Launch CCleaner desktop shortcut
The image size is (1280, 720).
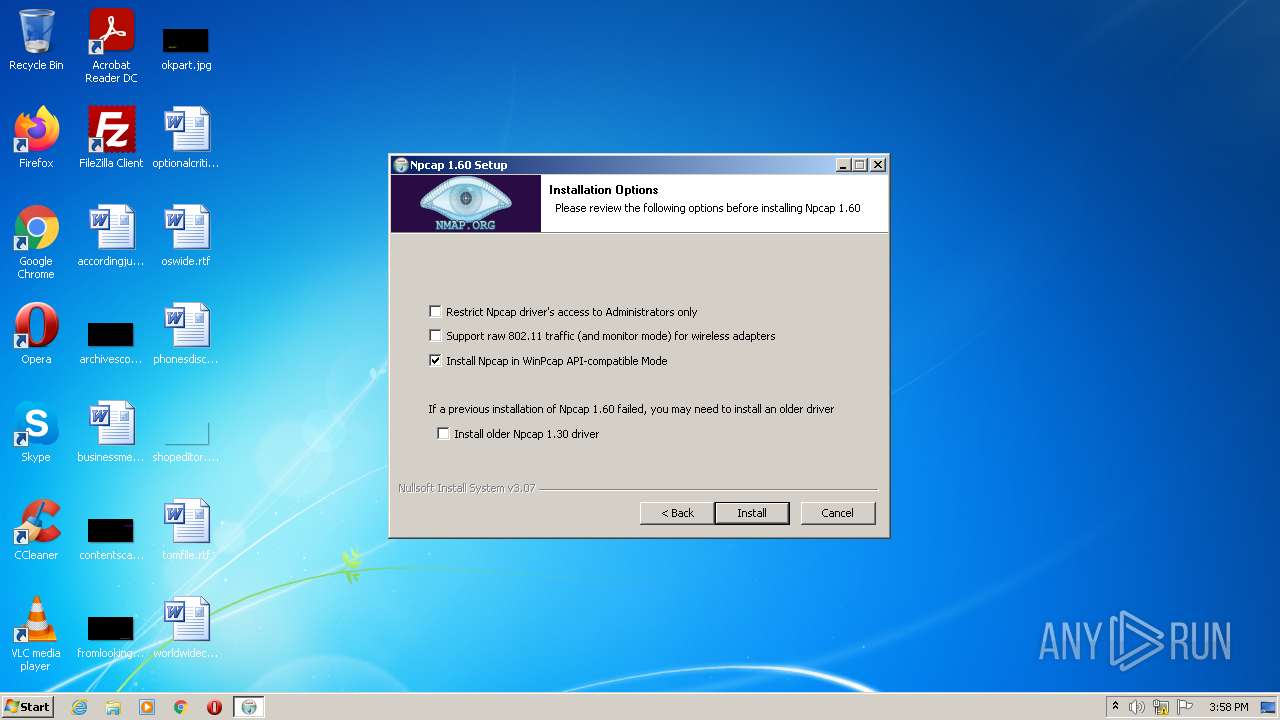pyautogui.click(x=36, y=530)
